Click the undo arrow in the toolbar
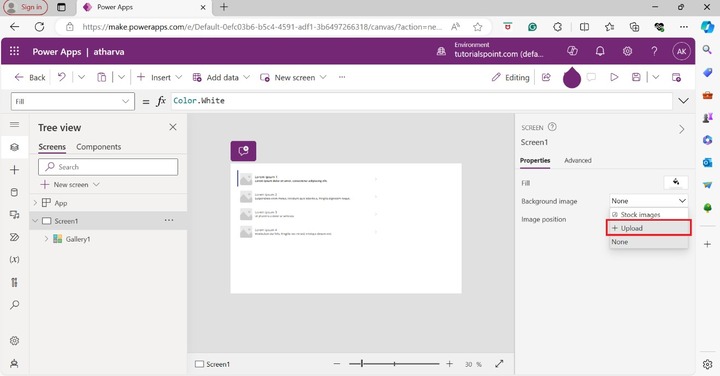 62,77
